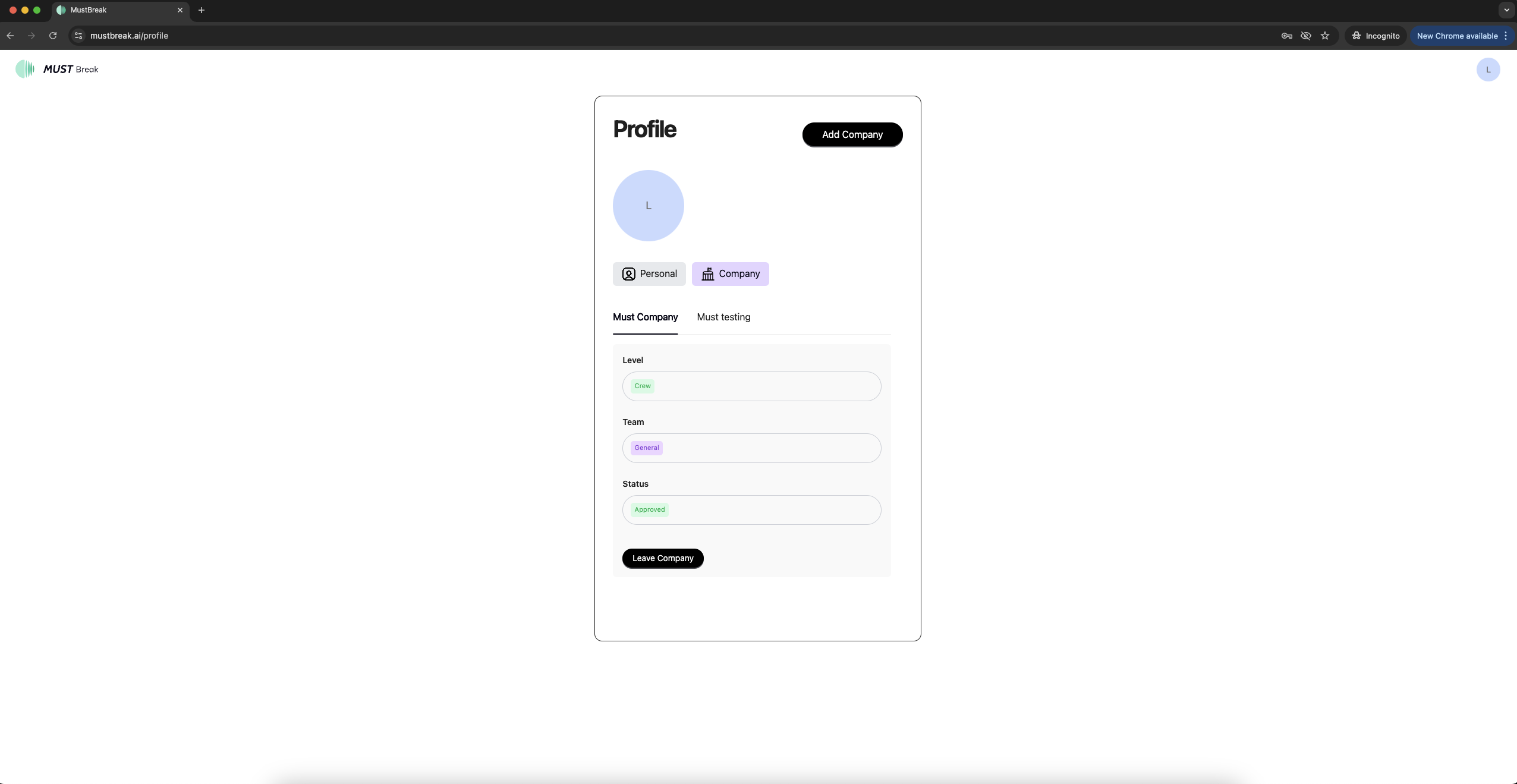Switch to Must testing tab
The image size is (1517, 784).
coord(723,317)
